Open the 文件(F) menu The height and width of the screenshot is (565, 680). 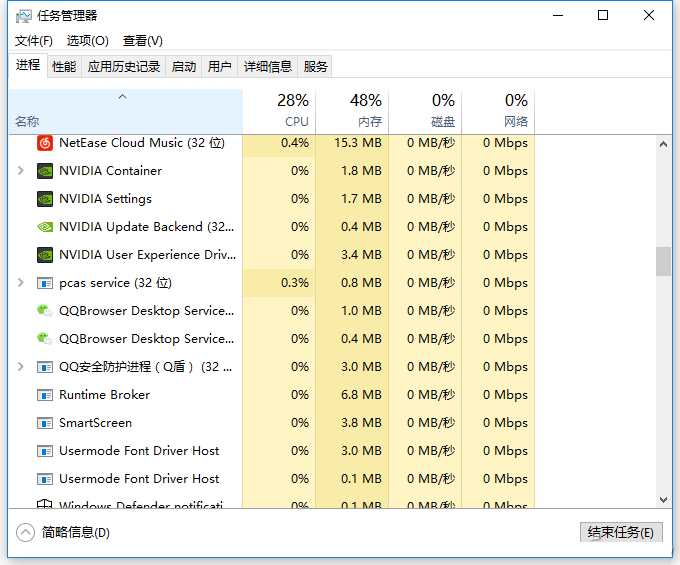tap(34, 41)
